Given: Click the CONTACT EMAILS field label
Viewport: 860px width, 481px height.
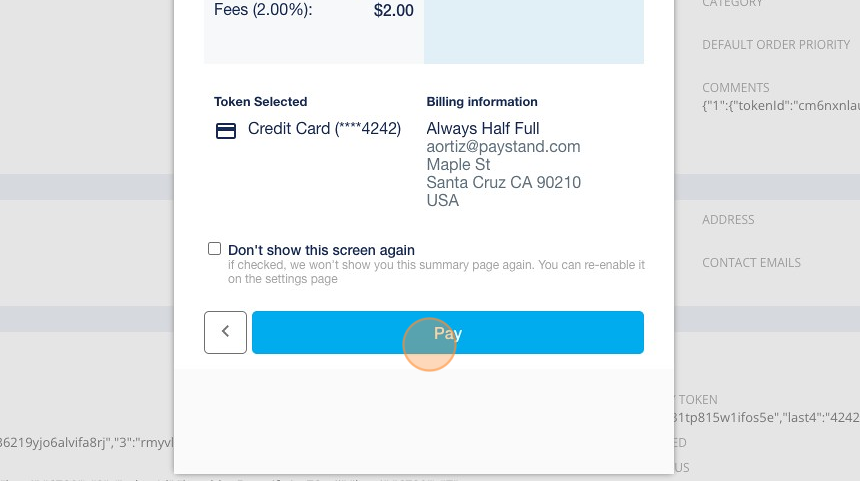Looking at the screenshot, I should tap(751, 263).
